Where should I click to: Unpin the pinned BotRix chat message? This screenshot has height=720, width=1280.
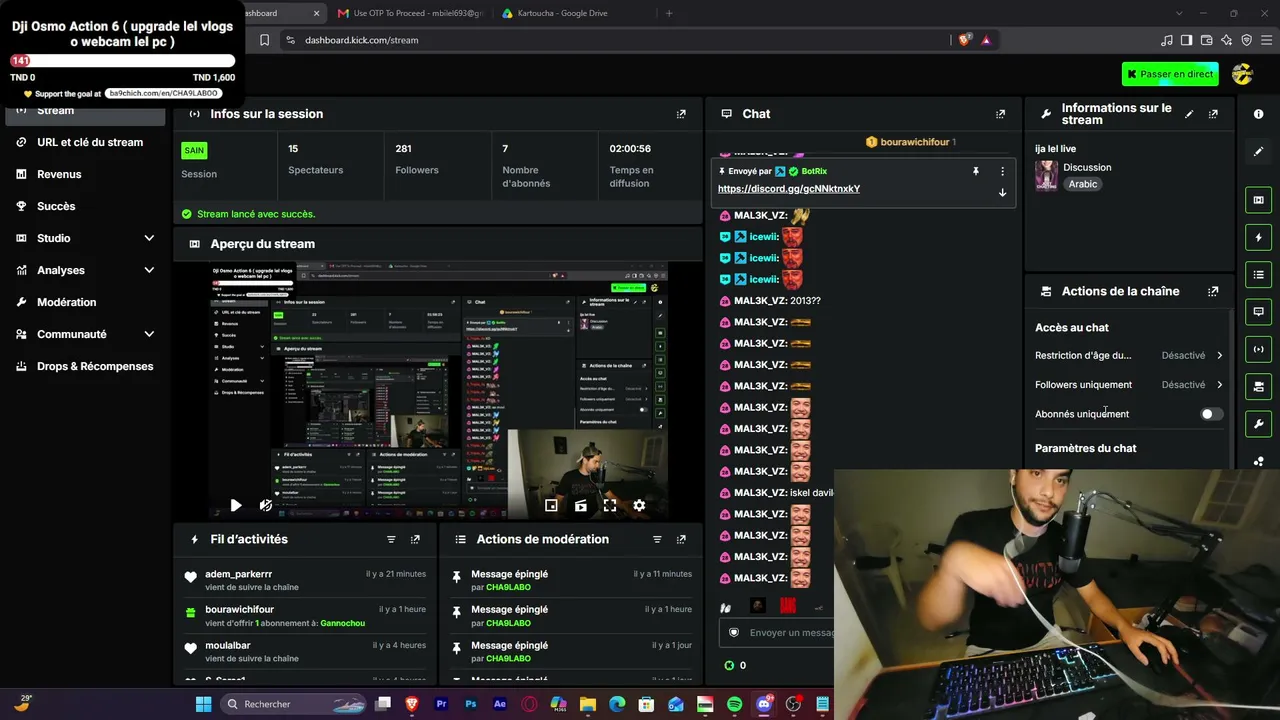pyautogui.click(x=976, y=171)
